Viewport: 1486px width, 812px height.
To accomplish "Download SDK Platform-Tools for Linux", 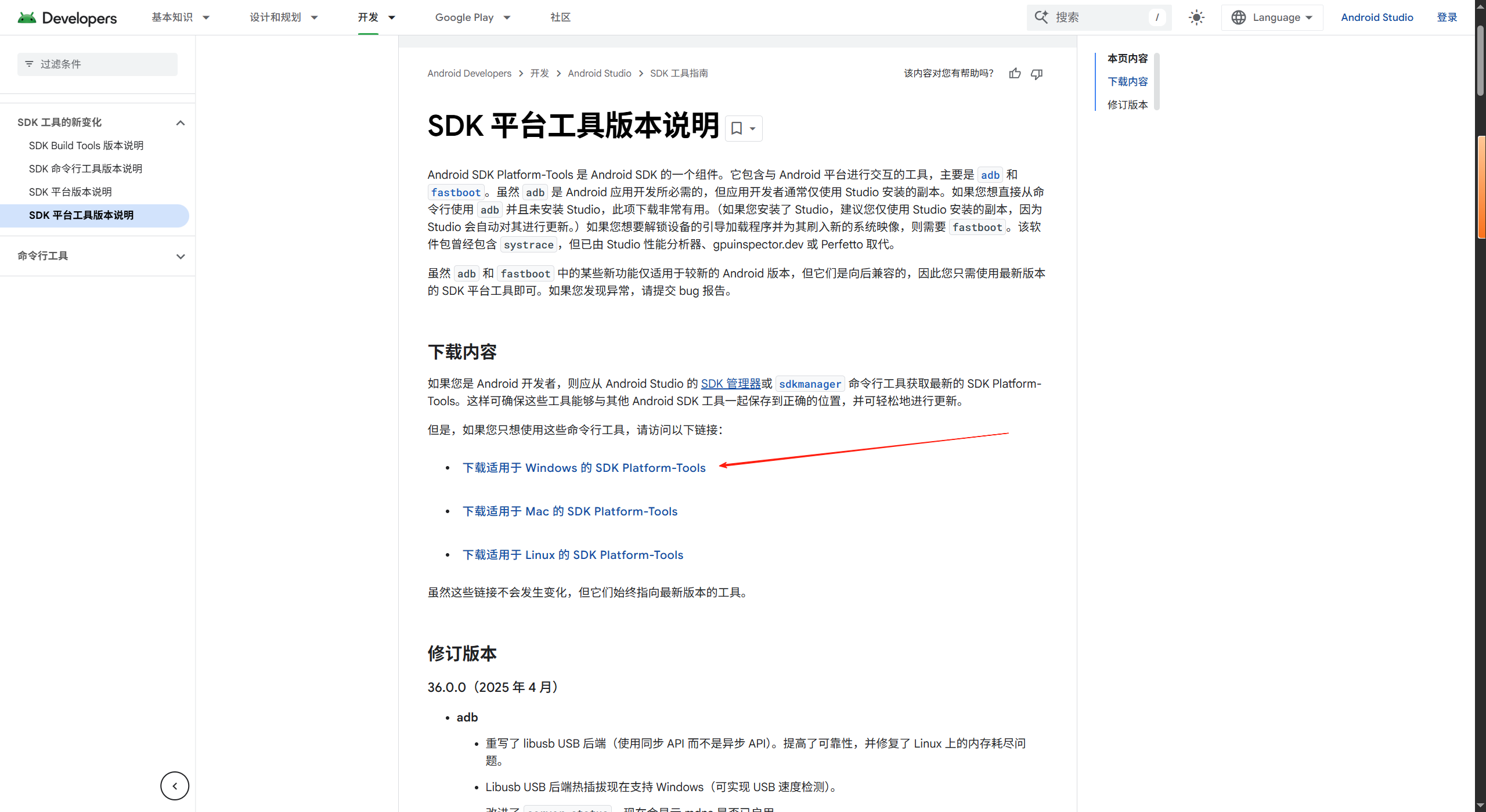I will (573, 555).
